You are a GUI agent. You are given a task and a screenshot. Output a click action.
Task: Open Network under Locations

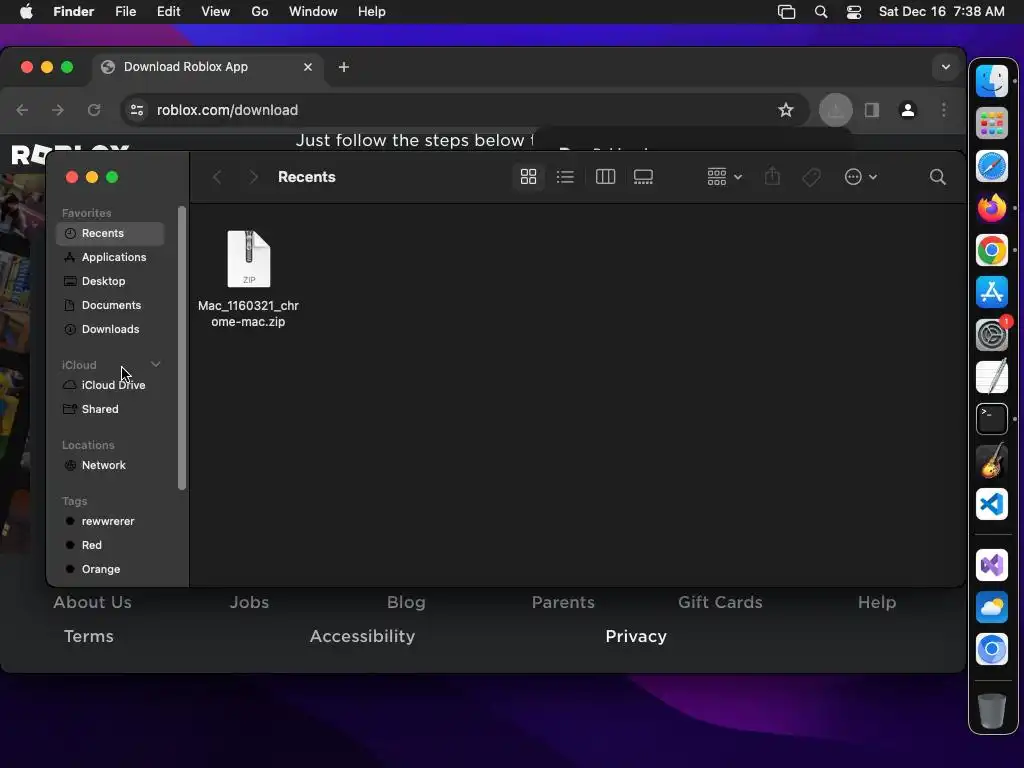pos(110,466)
